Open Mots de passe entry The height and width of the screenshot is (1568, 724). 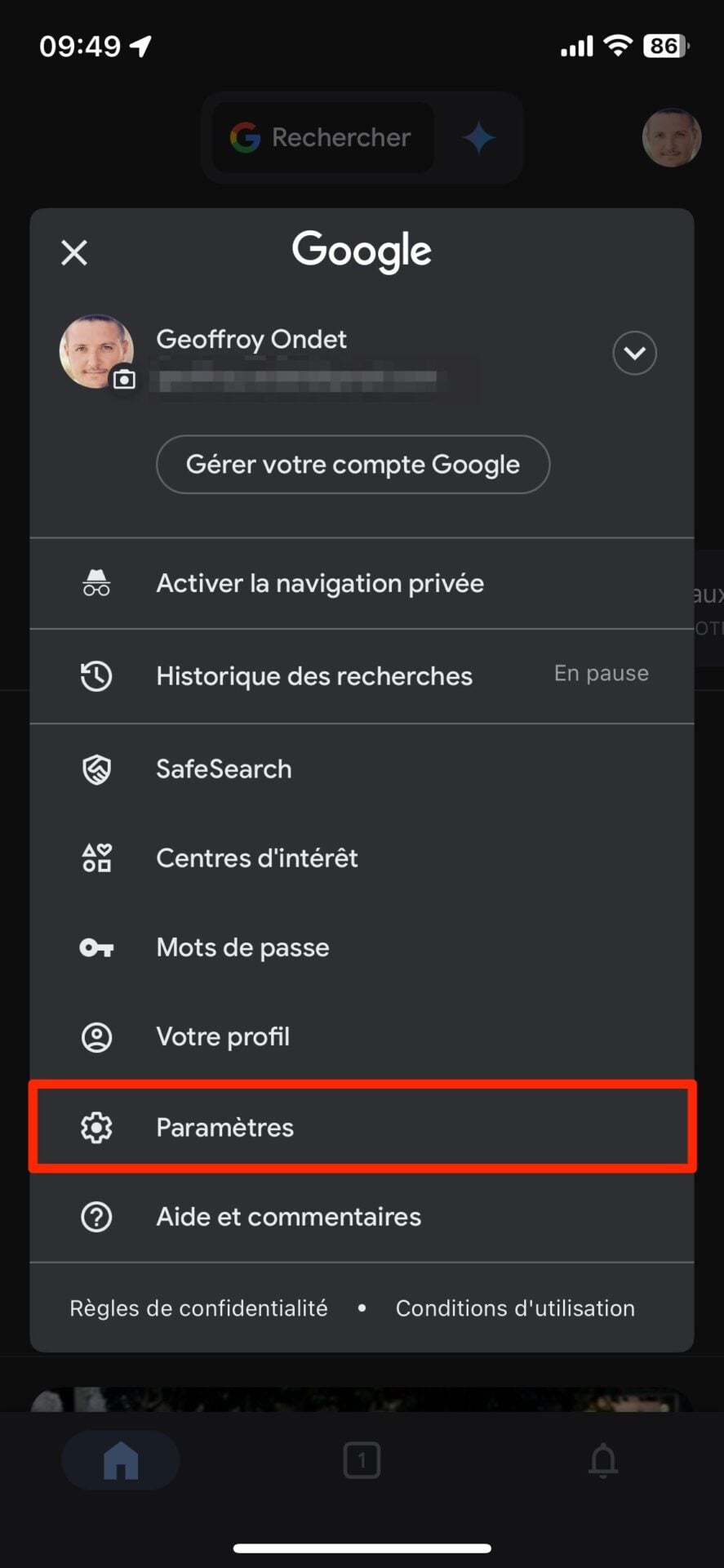[x=242, y=947]
